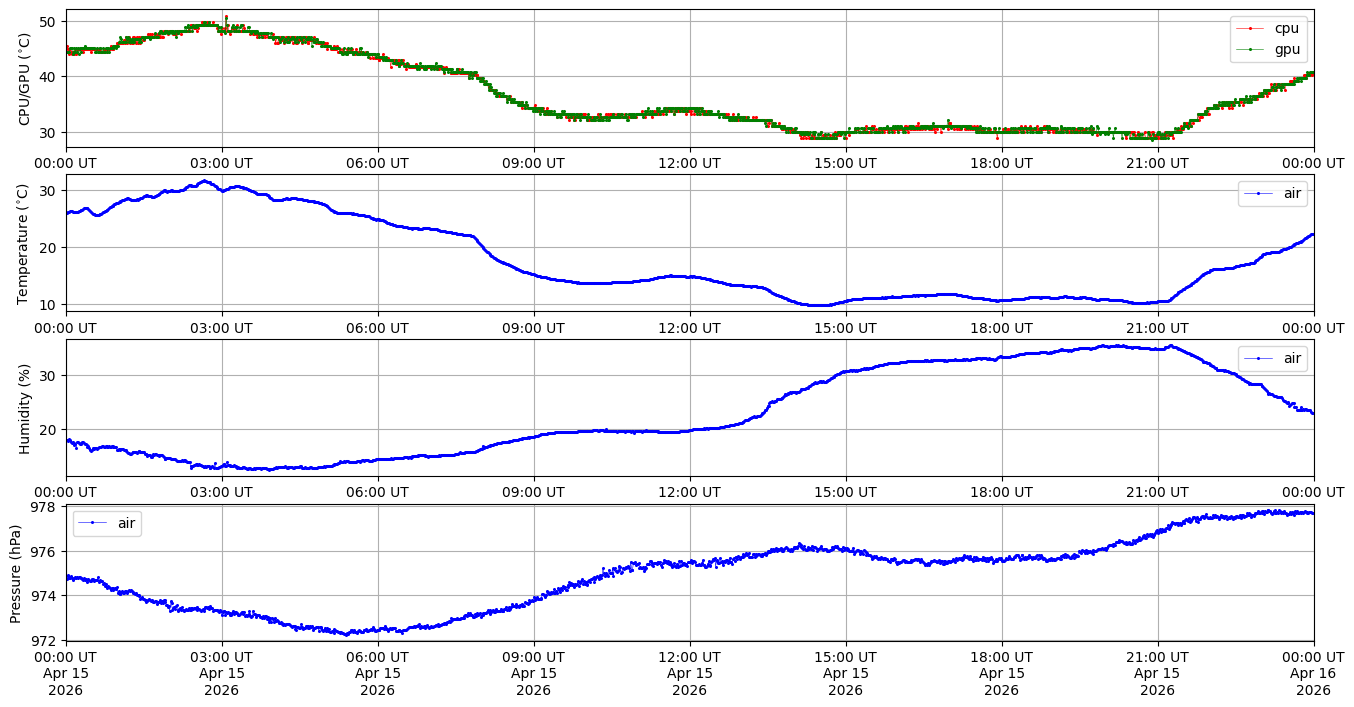Click 18:00 UT tick below the Temperature plot
Screen dimensions: 1354x707
[x=1001, y=327]
